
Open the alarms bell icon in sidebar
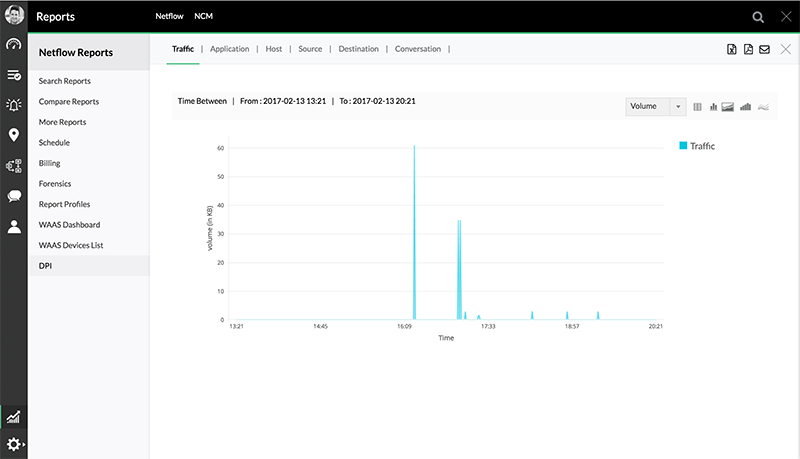click(14, 105)
